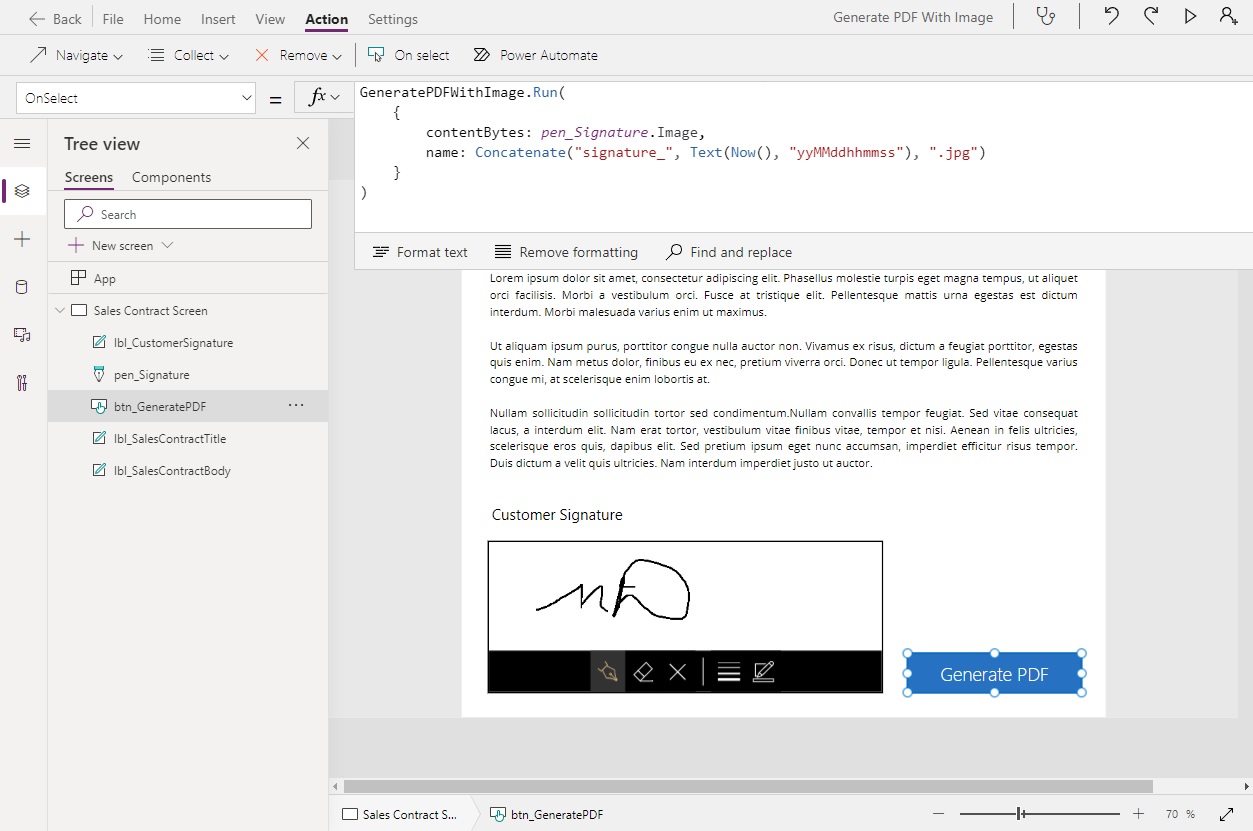
Task: Collapse the left navigation with the hamburger icon
Action: click(22, 143)
